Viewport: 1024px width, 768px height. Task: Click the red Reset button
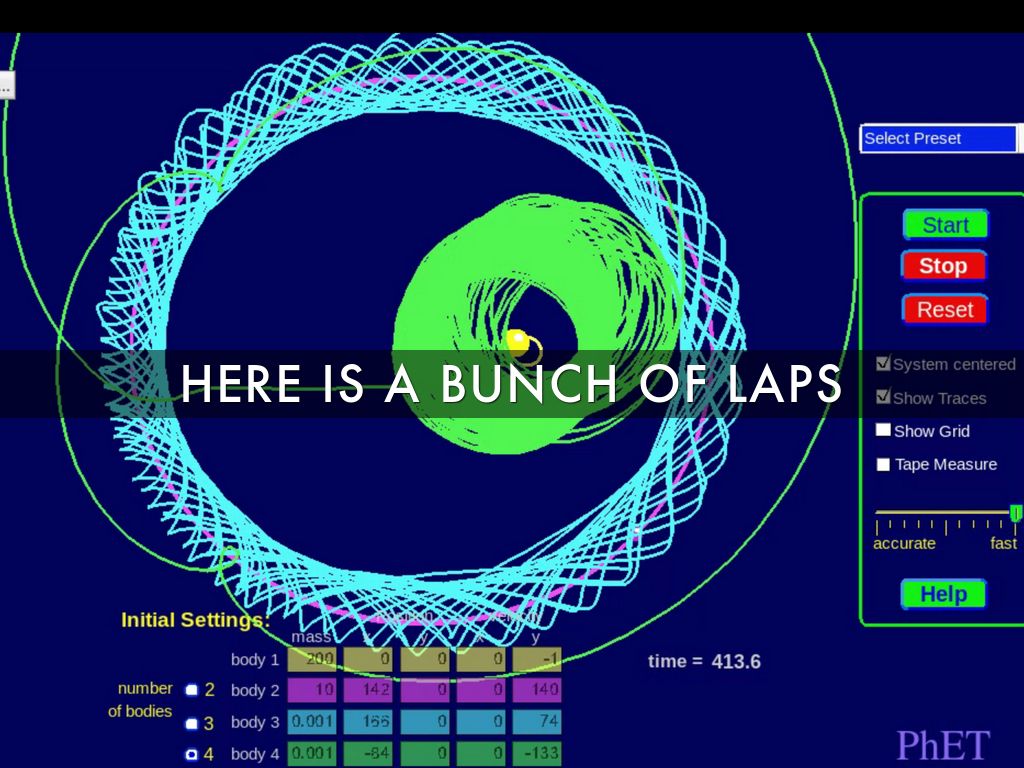944,310
